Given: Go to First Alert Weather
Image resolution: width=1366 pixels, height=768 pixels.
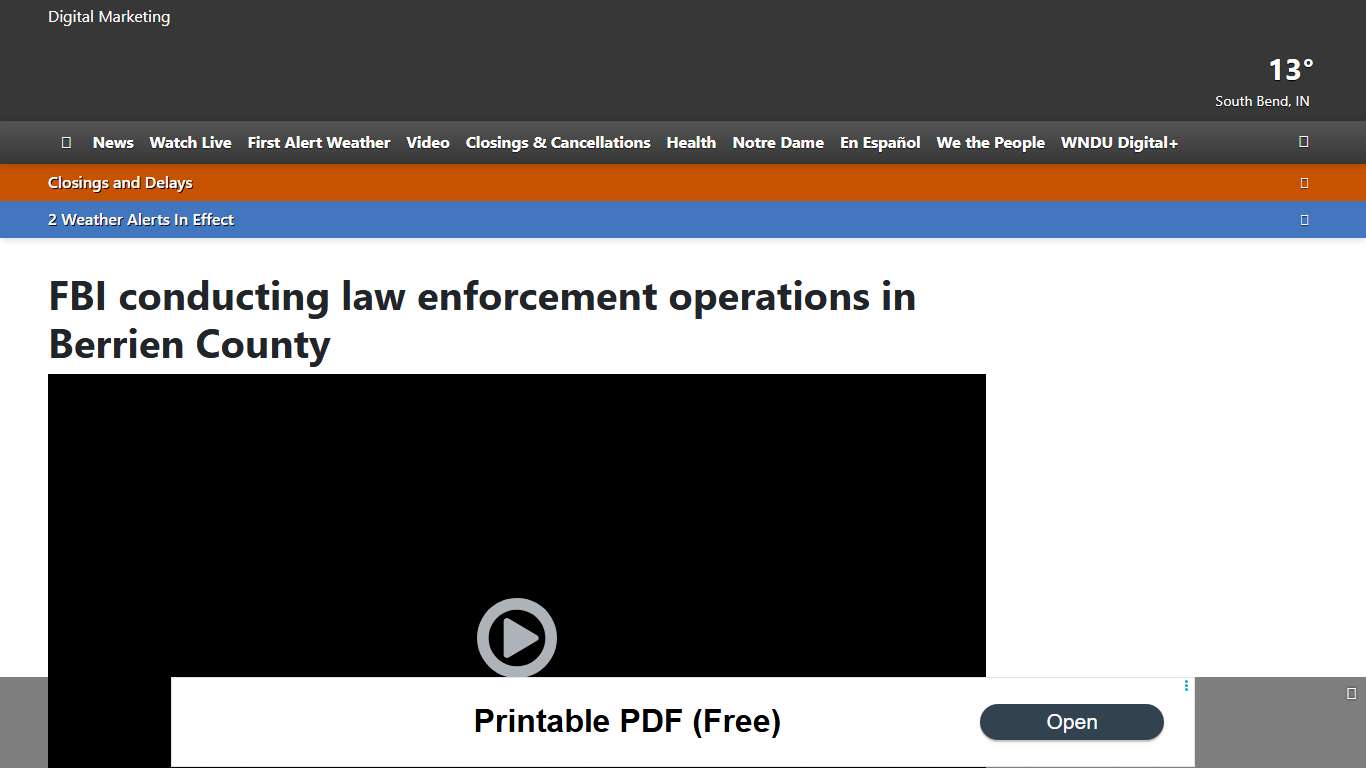Looking at the screenshot, I should pos(318,142).
